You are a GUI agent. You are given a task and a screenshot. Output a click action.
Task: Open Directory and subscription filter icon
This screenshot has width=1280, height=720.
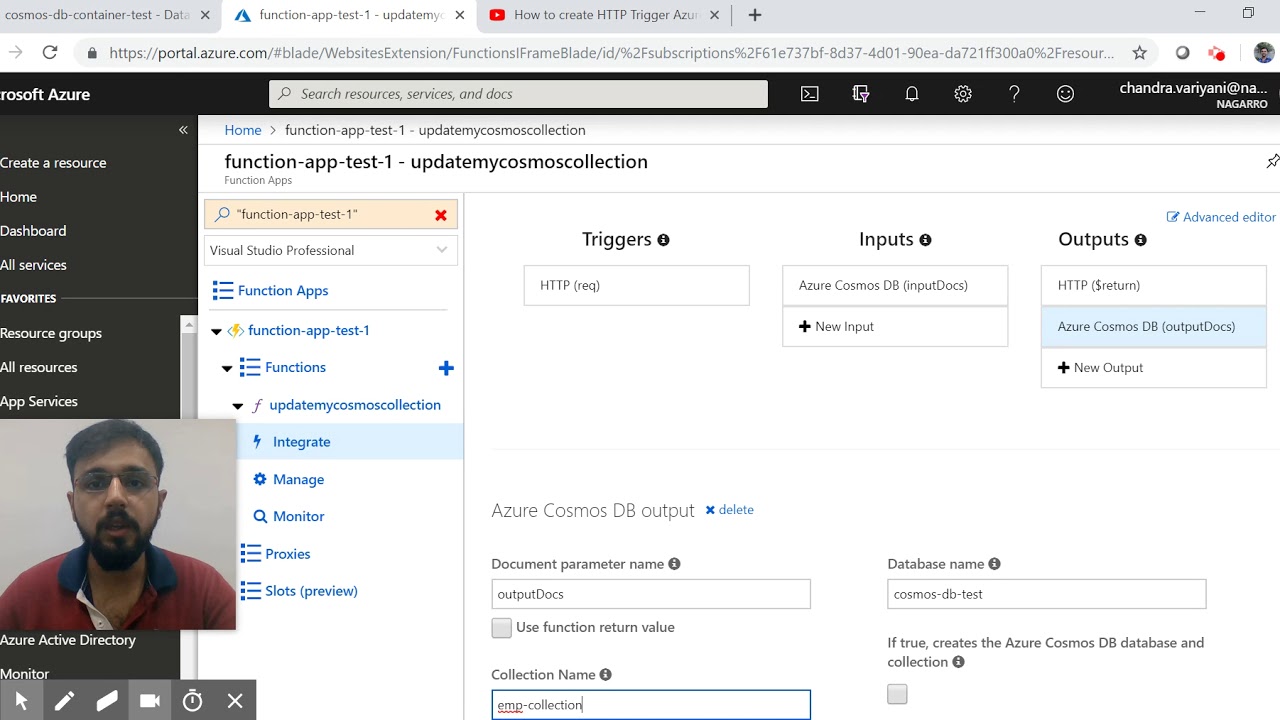pos(861,94)
